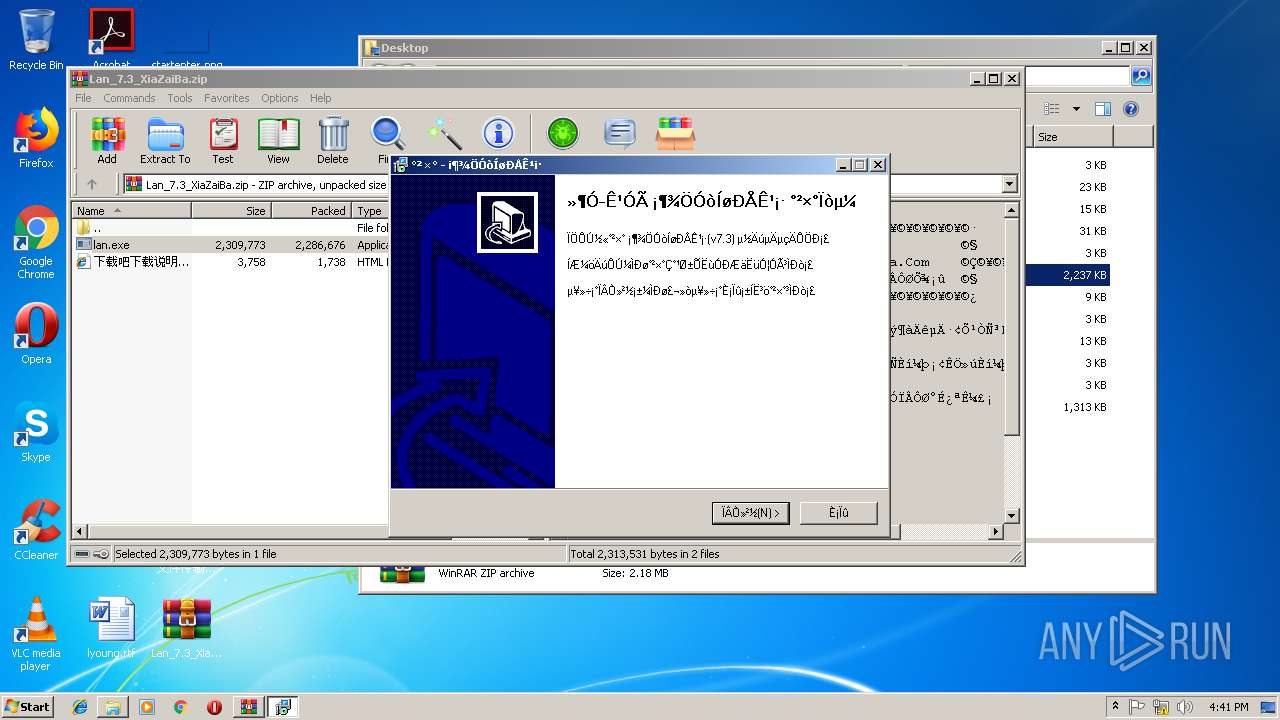This screenshot has height=720, width=1280.
Task: Show hidden tray icons arrow
Action: [x=1115, y=706]
